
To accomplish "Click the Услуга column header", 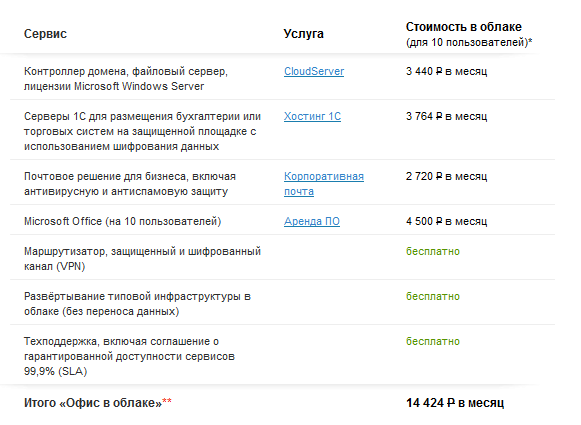I will coord(303,34).
